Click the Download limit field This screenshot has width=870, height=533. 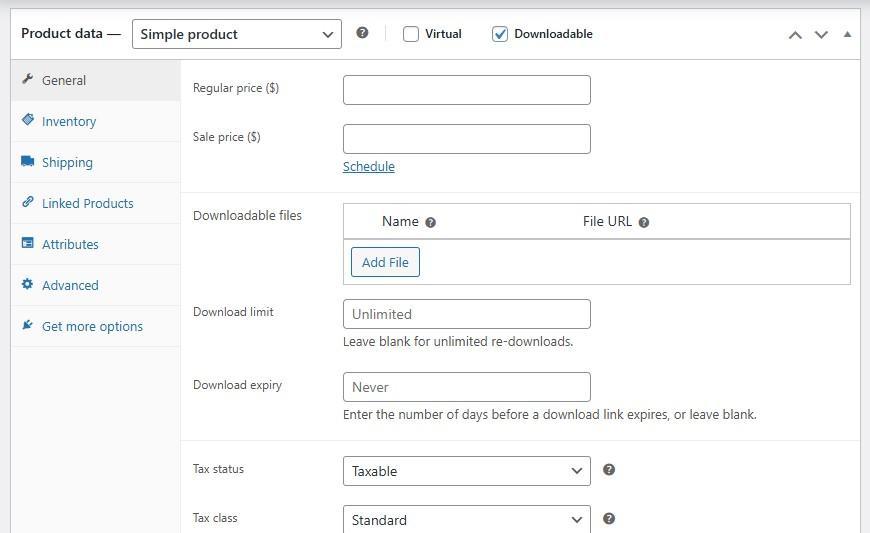(467, 314)
